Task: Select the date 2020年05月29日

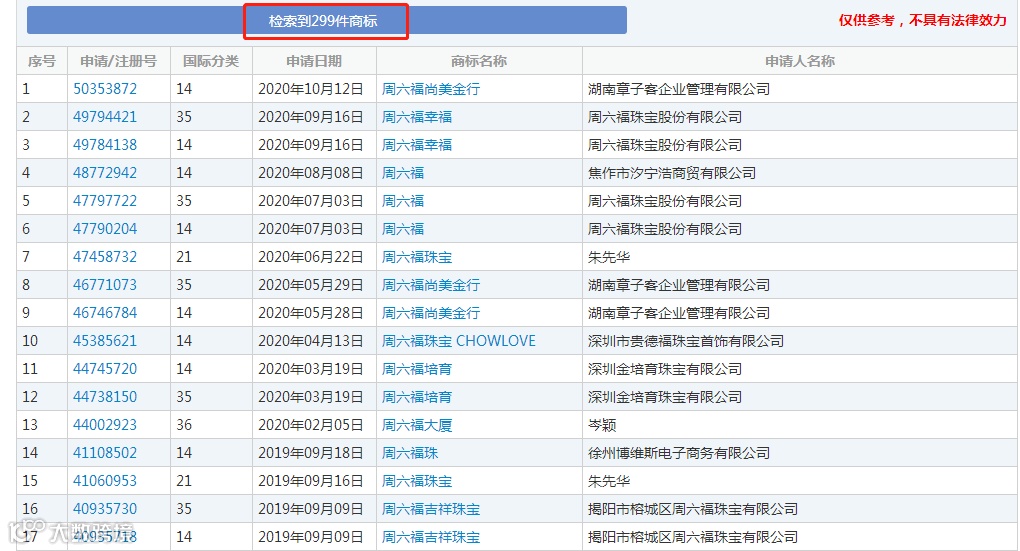Action: [x=310, y=284]
